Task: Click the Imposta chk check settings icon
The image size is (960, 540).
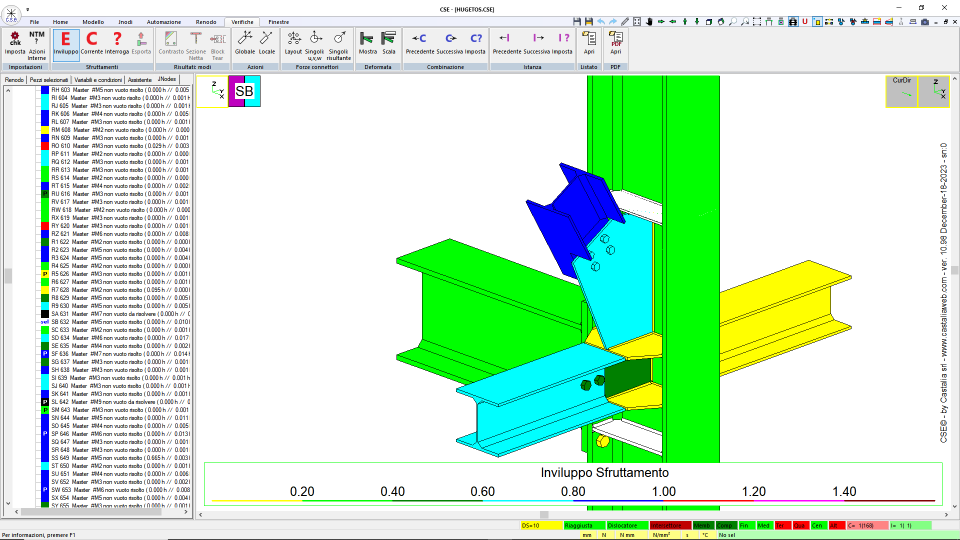Action: (15, 43)
